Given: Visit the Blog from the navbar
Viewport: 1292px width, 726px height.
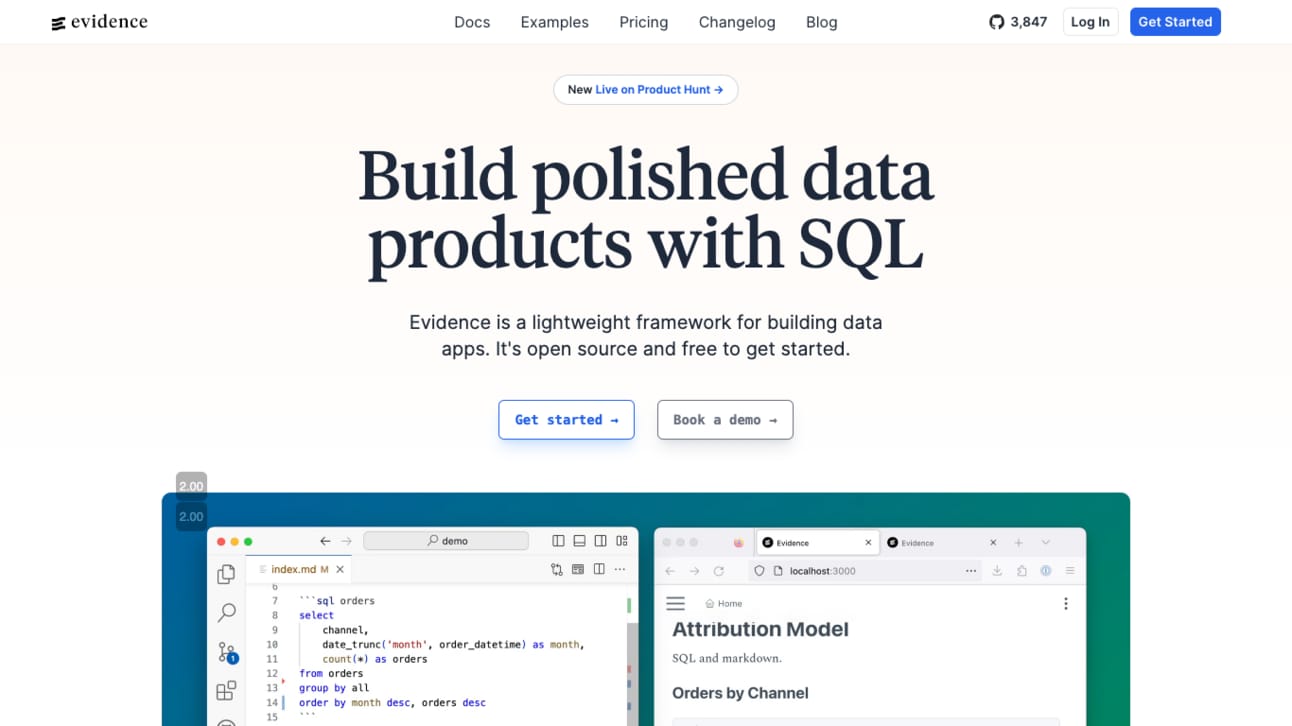Looking at the screenshot, I should [822, 22].
